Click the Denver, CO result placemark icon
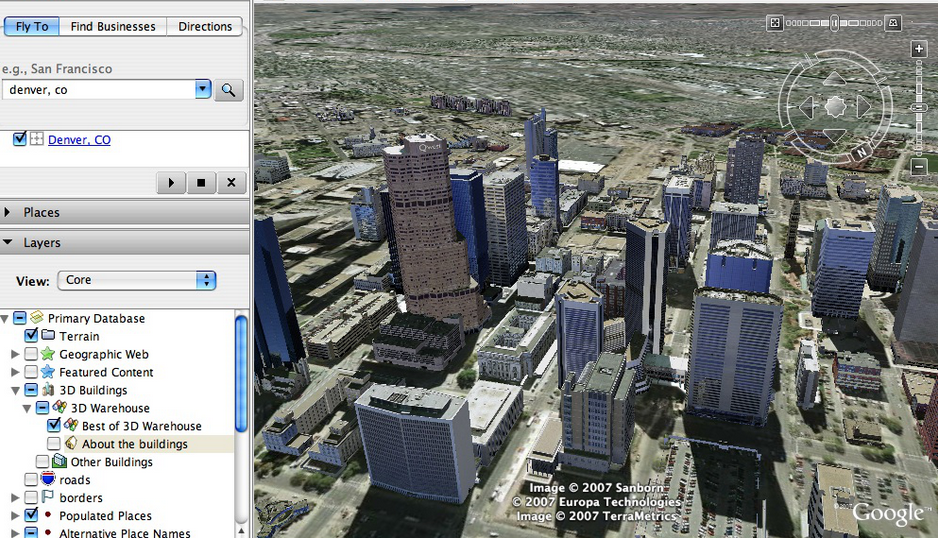Image resolution: width=938 pixels, height=538 pixels. (36, 139)
